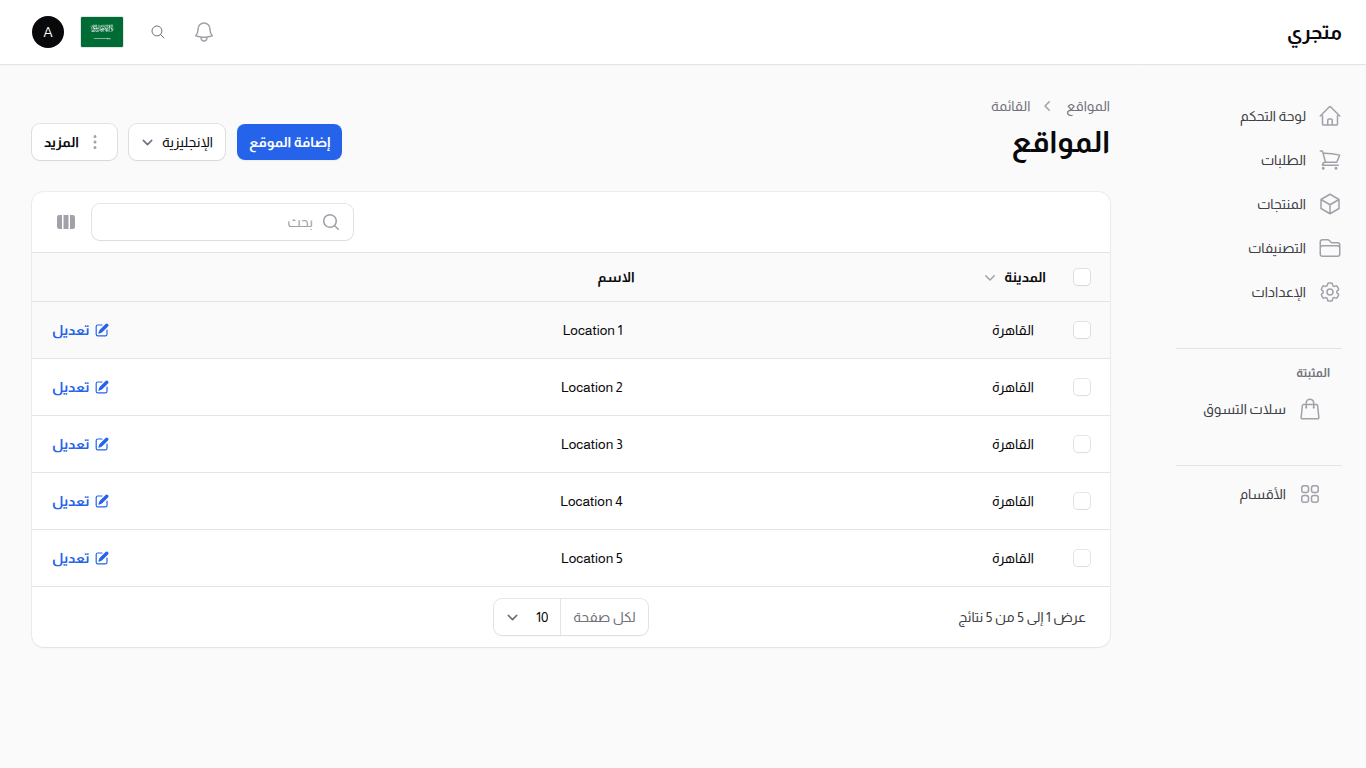Open المزيد (More) options menu
Screen dimensions: 1366x768
pyautogui.click(x=74, y=142)
